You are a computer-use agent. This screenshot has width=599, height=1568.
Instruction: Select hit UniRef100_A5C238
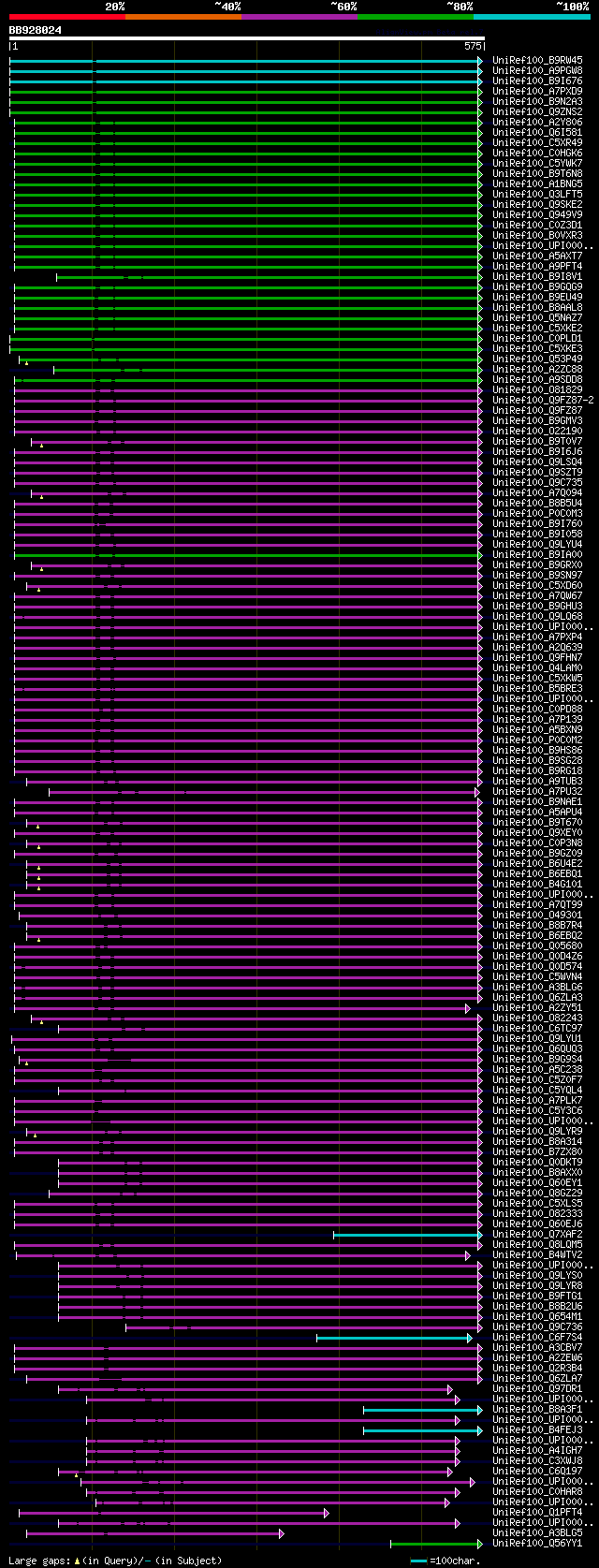(537, 1069)
